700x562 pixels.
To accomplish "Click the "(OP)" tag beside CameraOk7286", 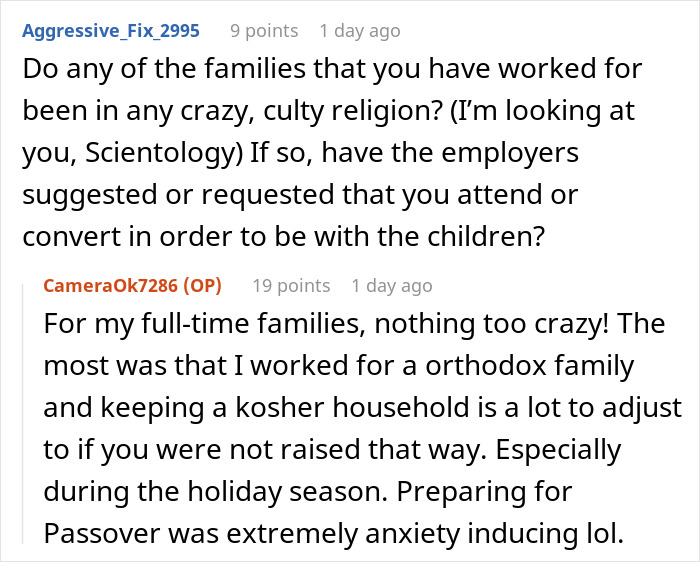I will [199, 286].
